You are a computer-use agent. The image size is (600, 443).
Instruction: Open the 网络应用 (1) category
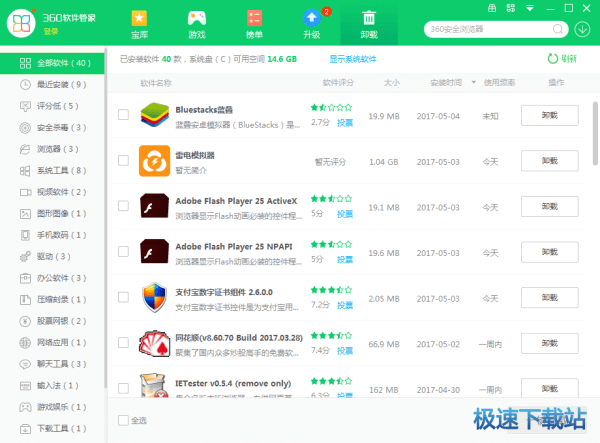tap(52, 342)
